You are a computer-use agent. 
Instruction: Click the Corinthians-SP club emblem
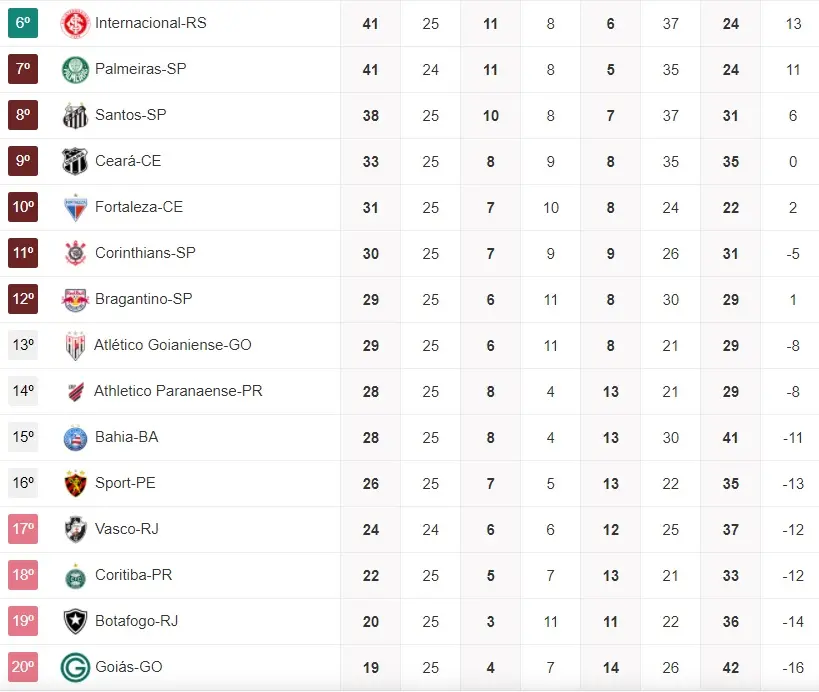[75, 253]
